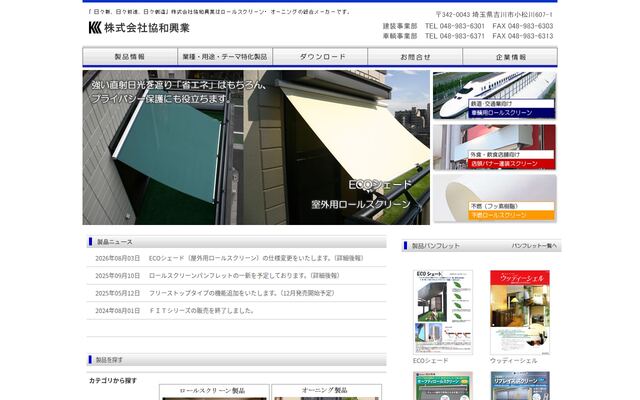Click the 製品ニュース section header
This screenshot has width=640, height=400.
[x=236, y=242]
